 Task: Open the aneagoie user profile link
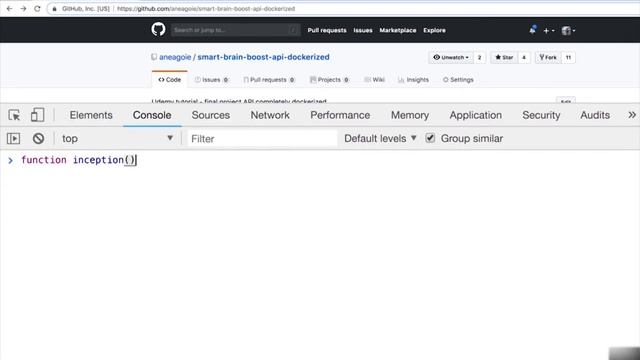175,57
